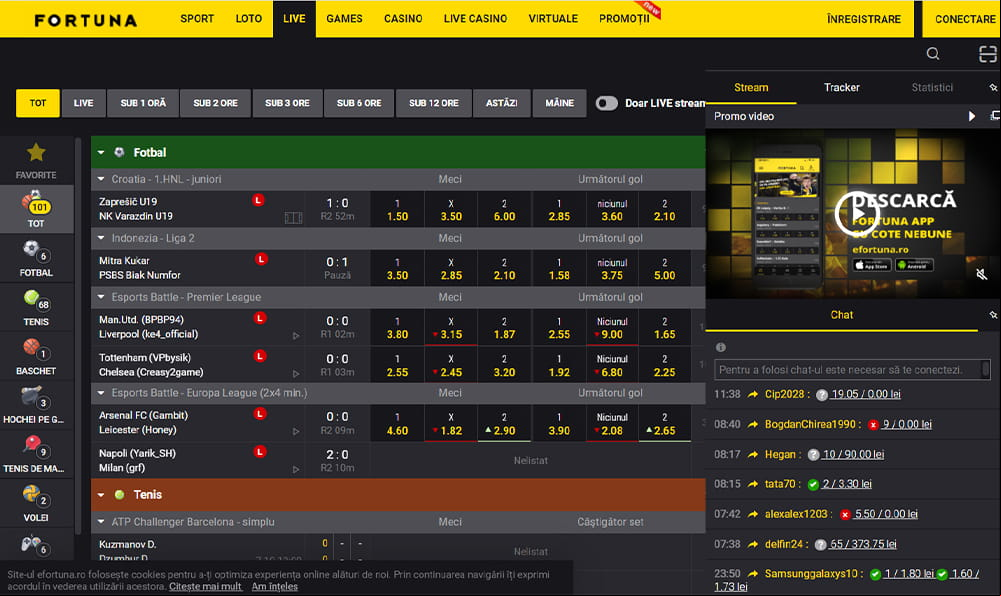Image resolution: width=1001 pixels, height=596 pixels.
Task: Collapse Esports Battle Premier League group
Action: (x=101, y=297)
